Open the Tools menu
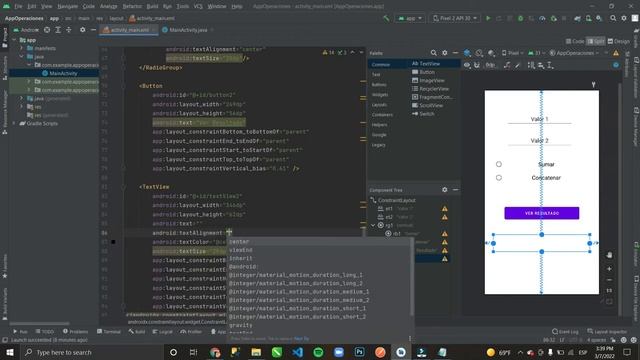This screenshot has height=360, width=640. pyautogui.click(x=182, y=6)
